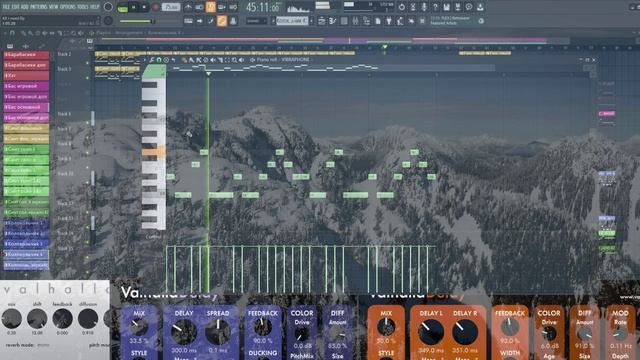This screenshot has height=360, width=640.
Task: Open blue ValhallaDelay STYLE selector
Action: tap(139, 353)
